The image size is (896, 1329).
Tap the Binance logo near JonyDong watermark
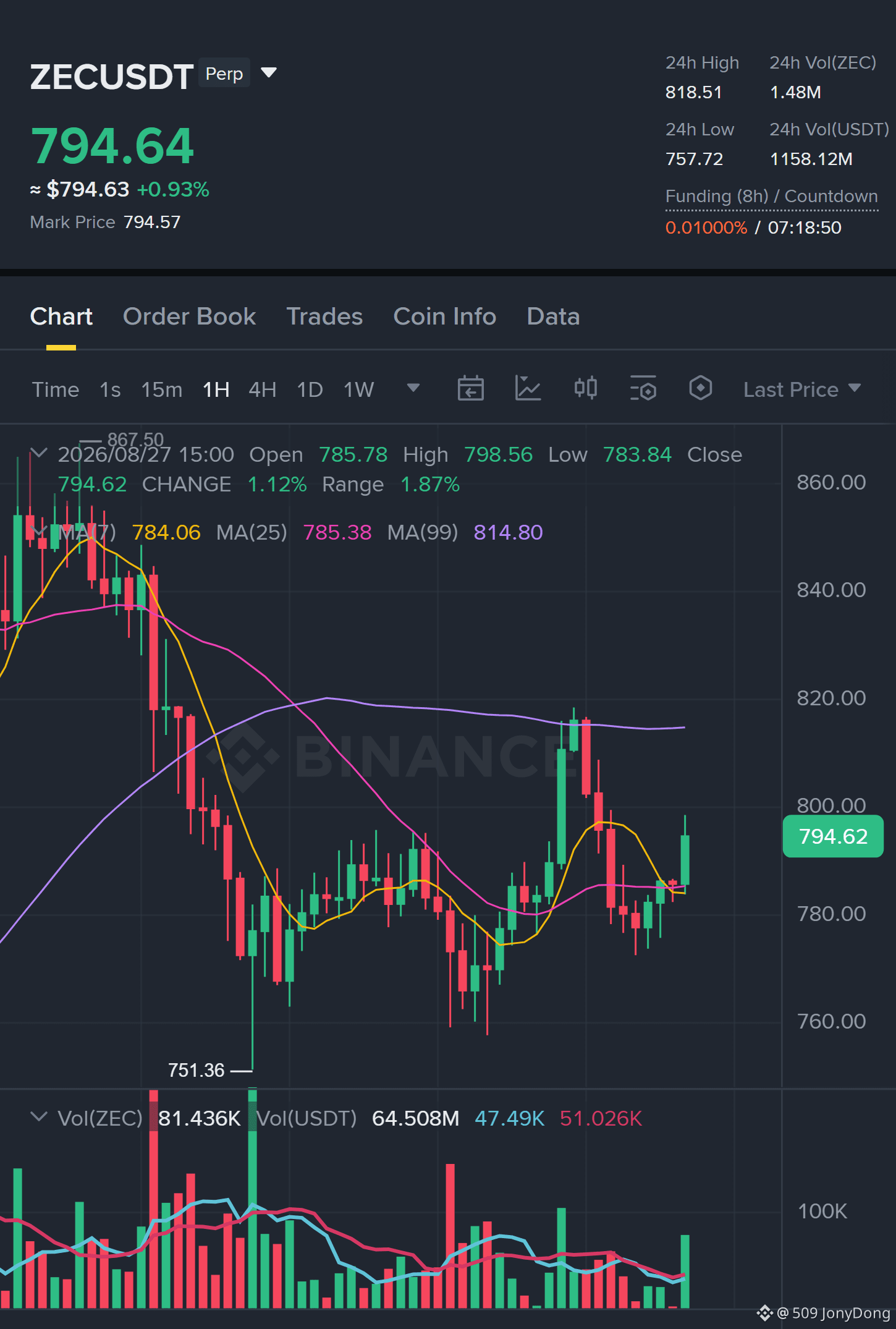764,1313
